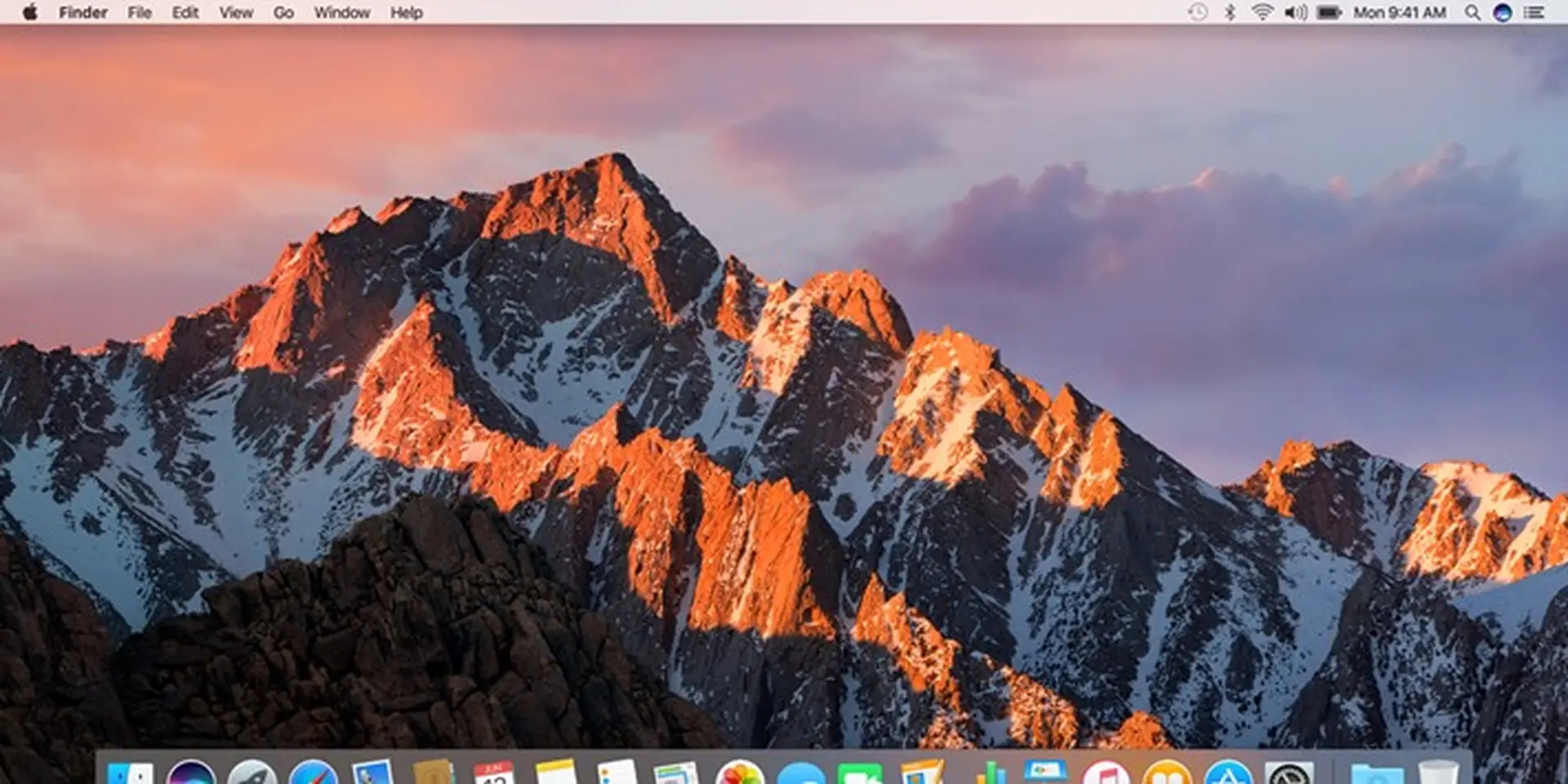Activate Siri from the menu bar
1568x784 pixels.
coord(1503,12)
